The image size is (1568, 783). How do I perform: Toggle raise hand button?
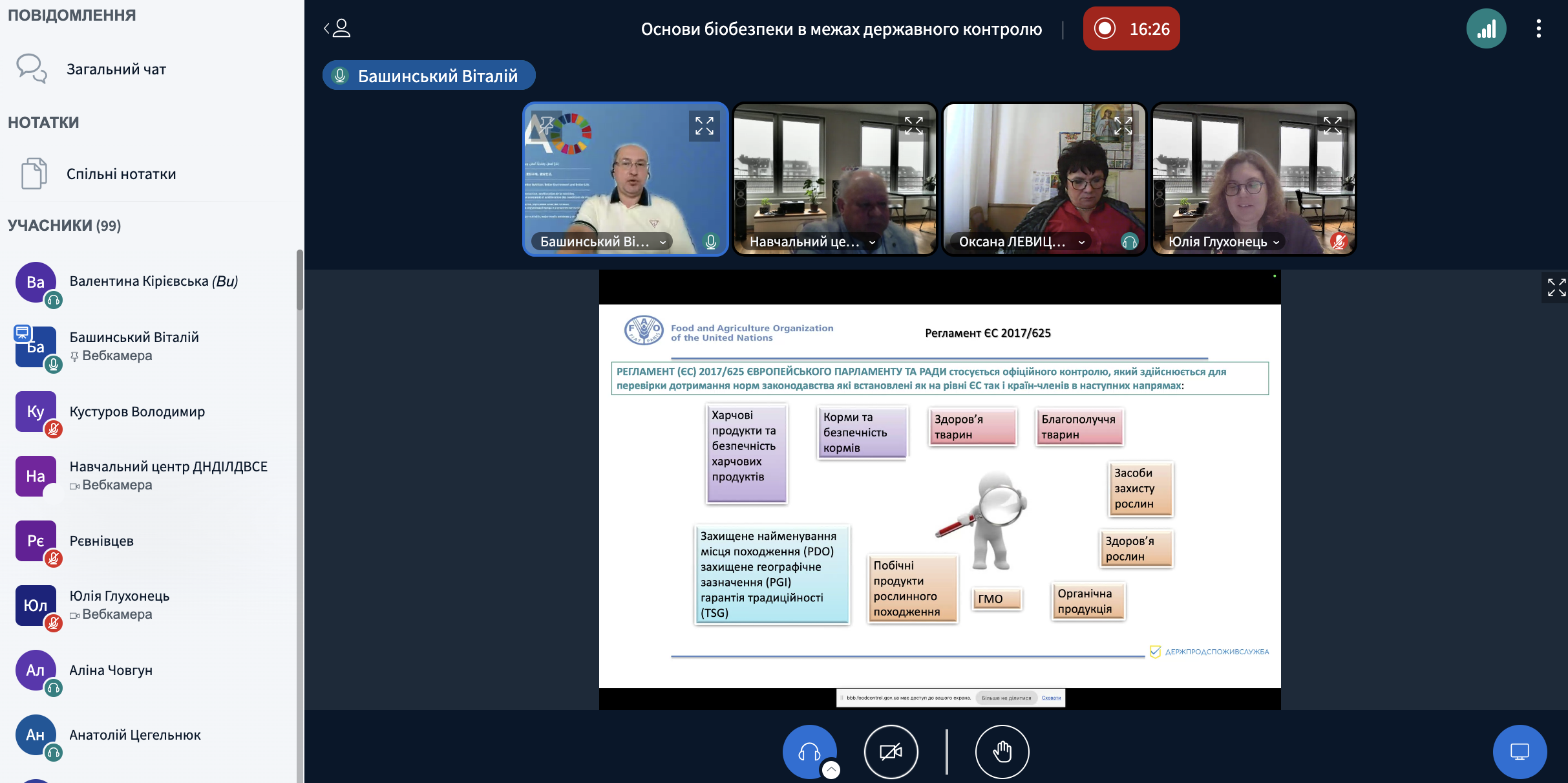pos(1002,751)
